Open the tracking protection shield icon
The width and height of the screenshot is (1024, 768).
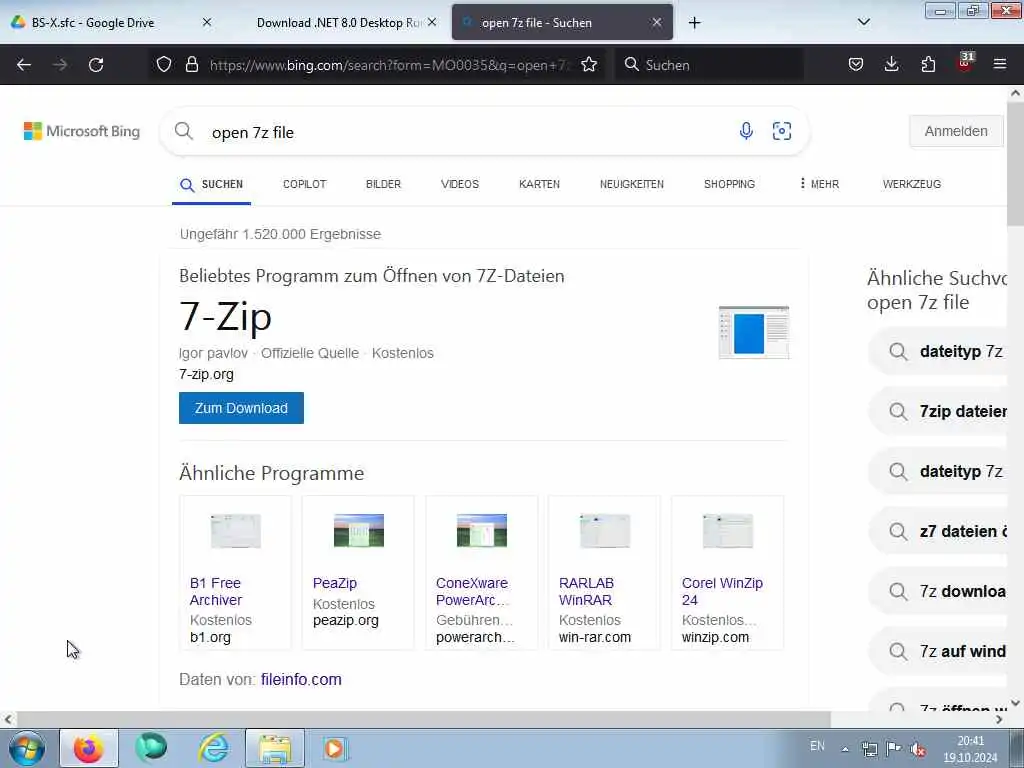[164, 64]
